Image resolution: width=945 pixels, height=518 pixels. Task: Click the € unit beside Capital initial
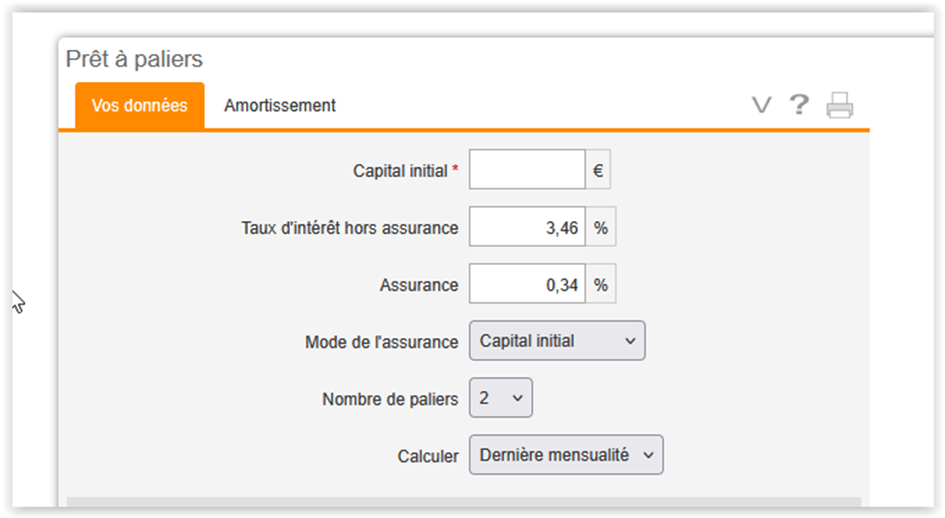click(x=598, y=170)
